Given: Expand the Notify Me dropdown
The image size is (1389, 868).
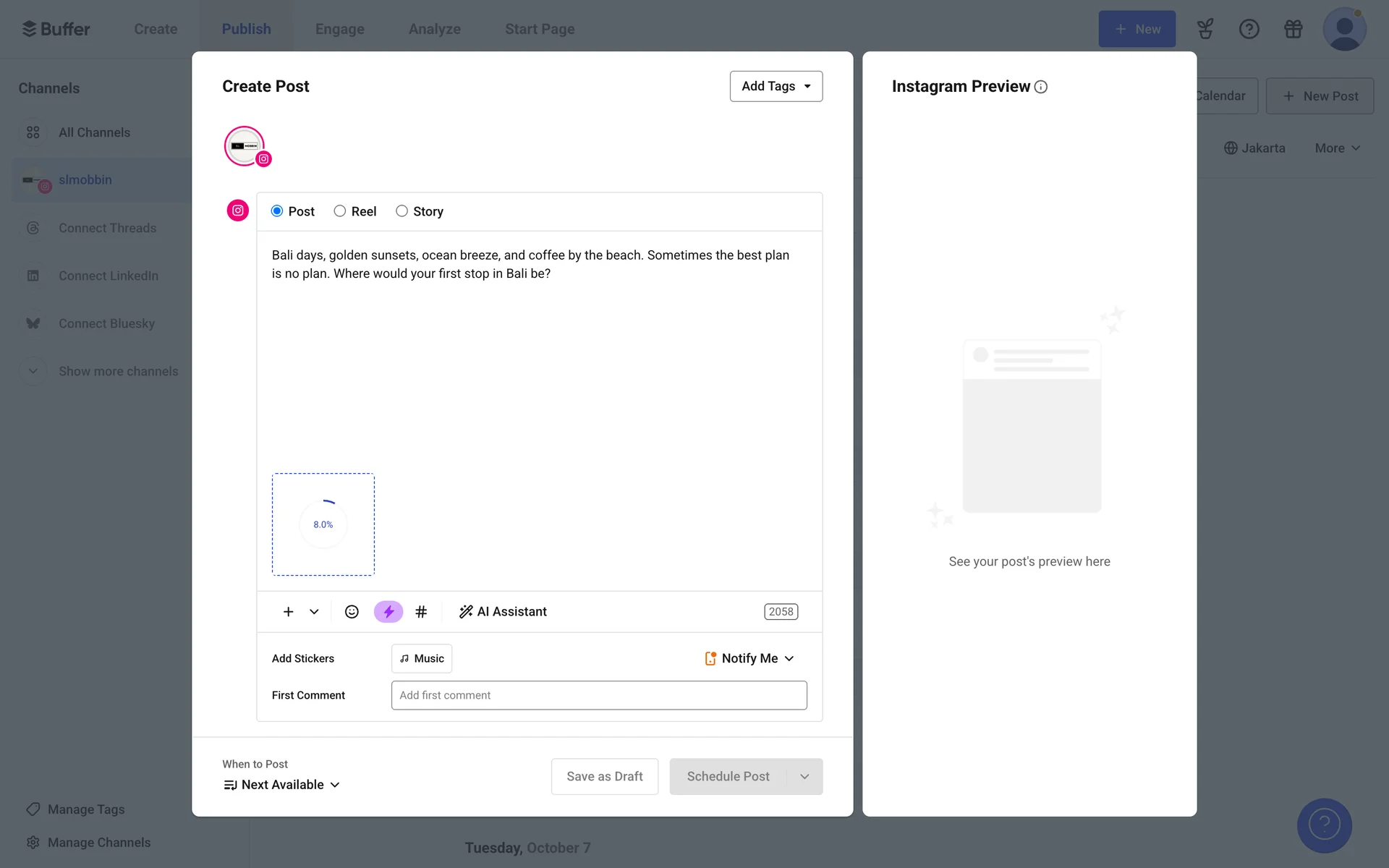Looking at the screenshot, I should (749, 658).
